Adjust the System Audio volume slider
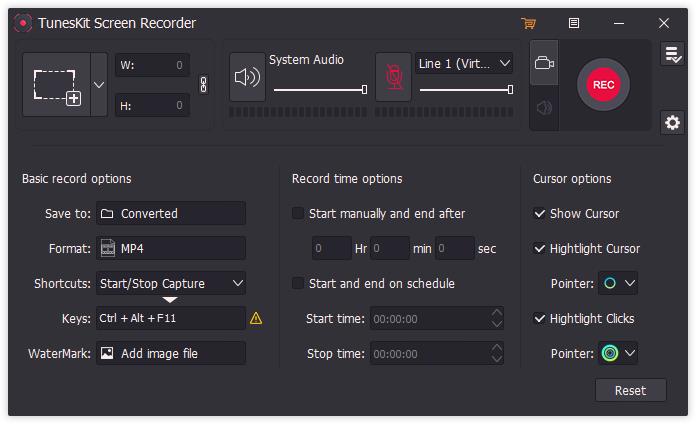 click(320, 90)
